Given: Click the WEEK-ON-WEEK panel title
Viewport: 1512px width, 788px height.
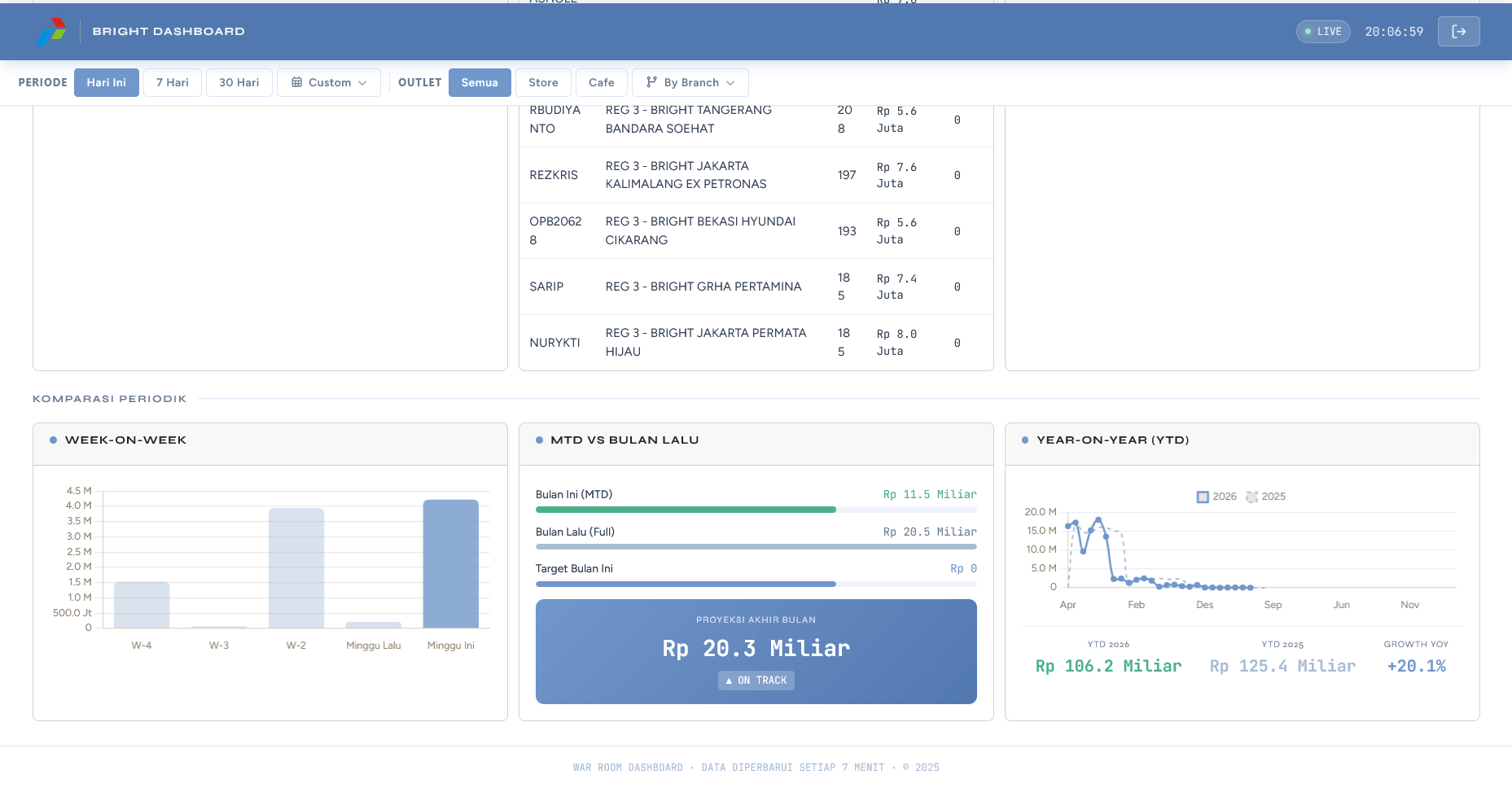Looking at the screenshot, I should [x=125, y=440].
